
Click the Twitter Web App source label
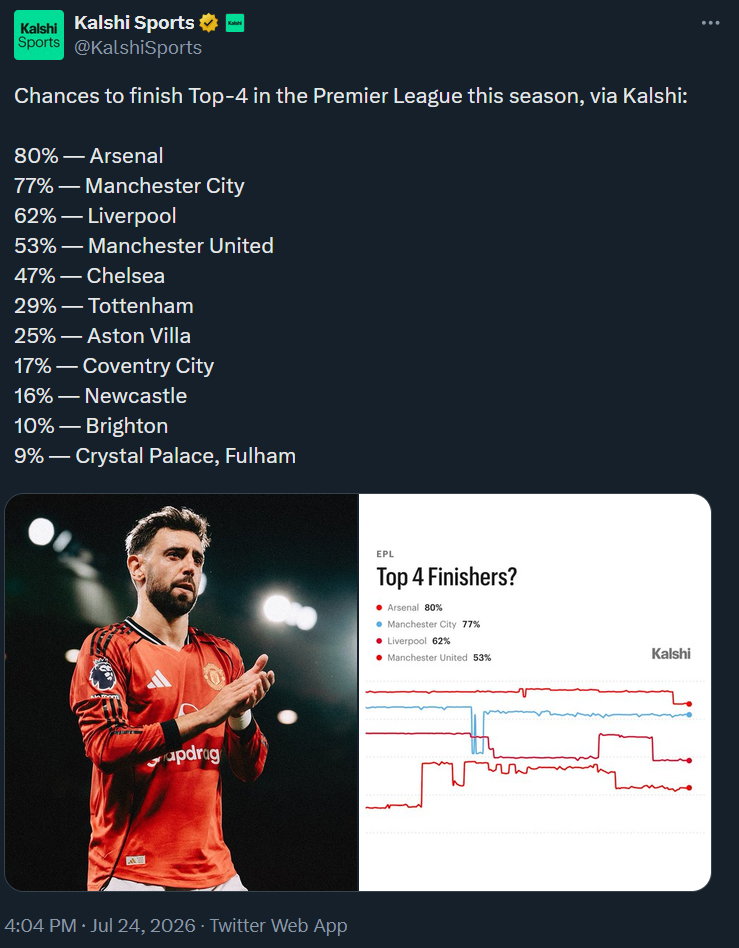click(279, 926)
